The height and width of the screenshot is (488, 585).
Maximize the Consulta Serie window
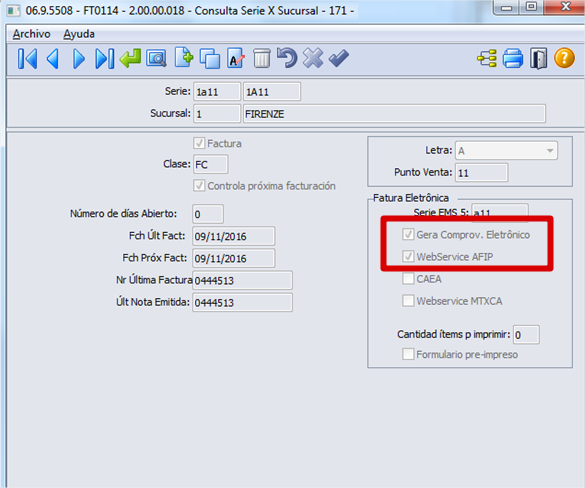coord(531,7)
